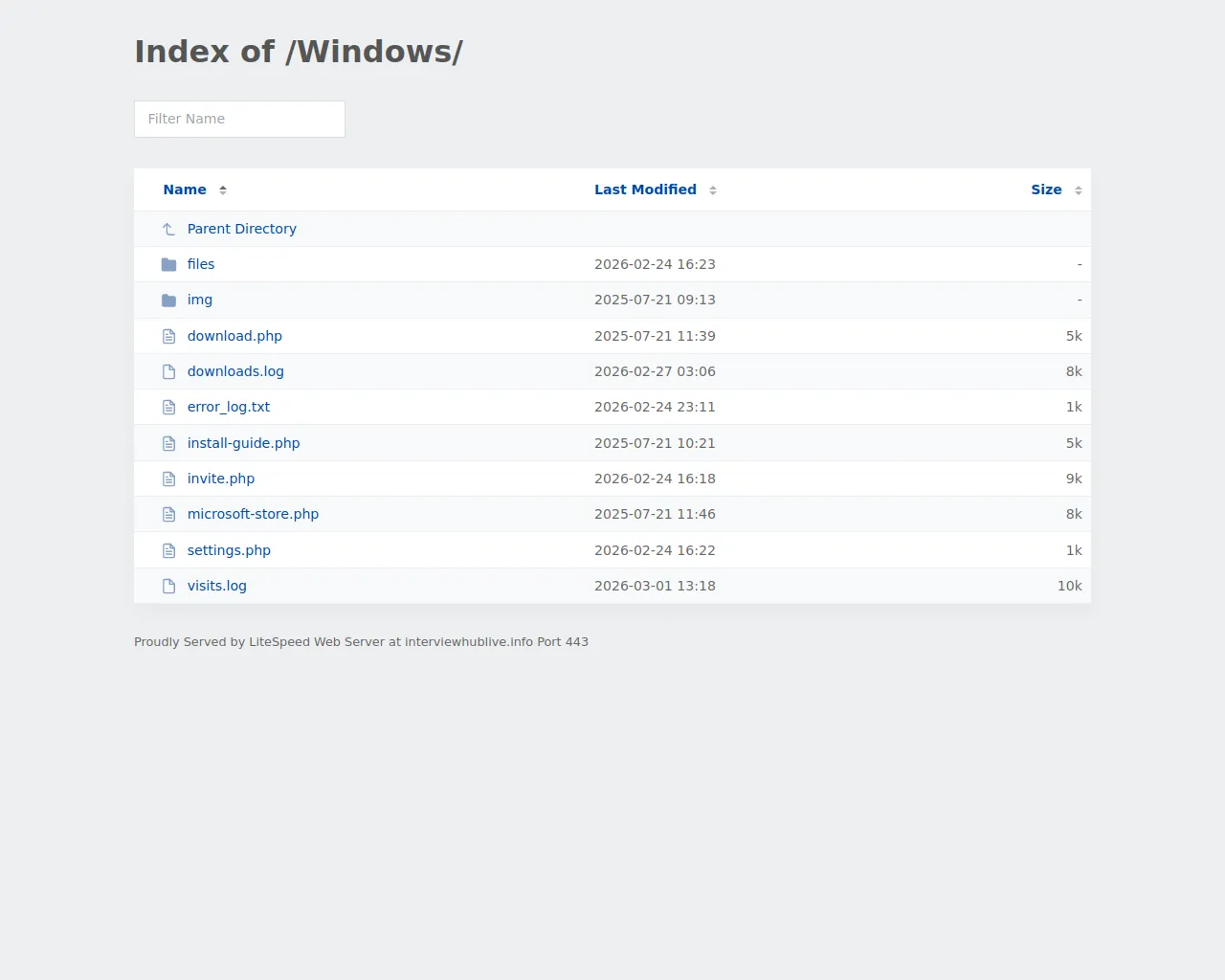1225x980 pixels.
Task: Sort listing by Last Modified header
Action: (x=645, y=189)
